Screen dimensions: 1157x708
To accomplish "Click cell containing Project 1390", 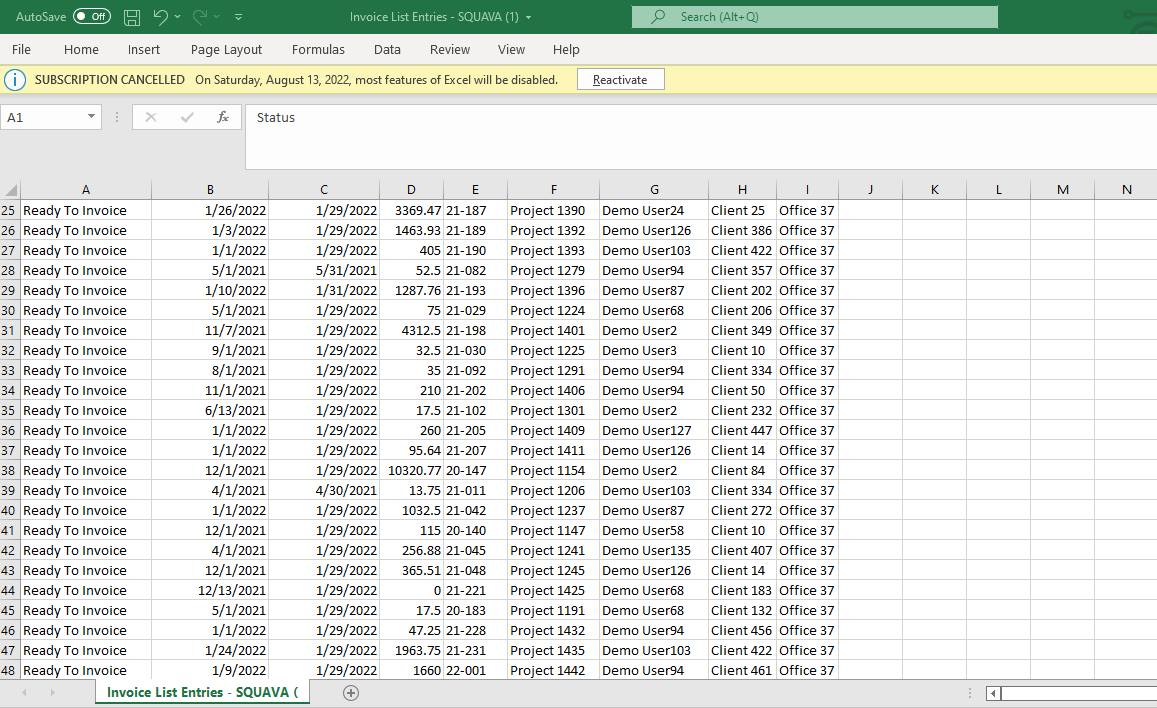I will click(553, 210).
